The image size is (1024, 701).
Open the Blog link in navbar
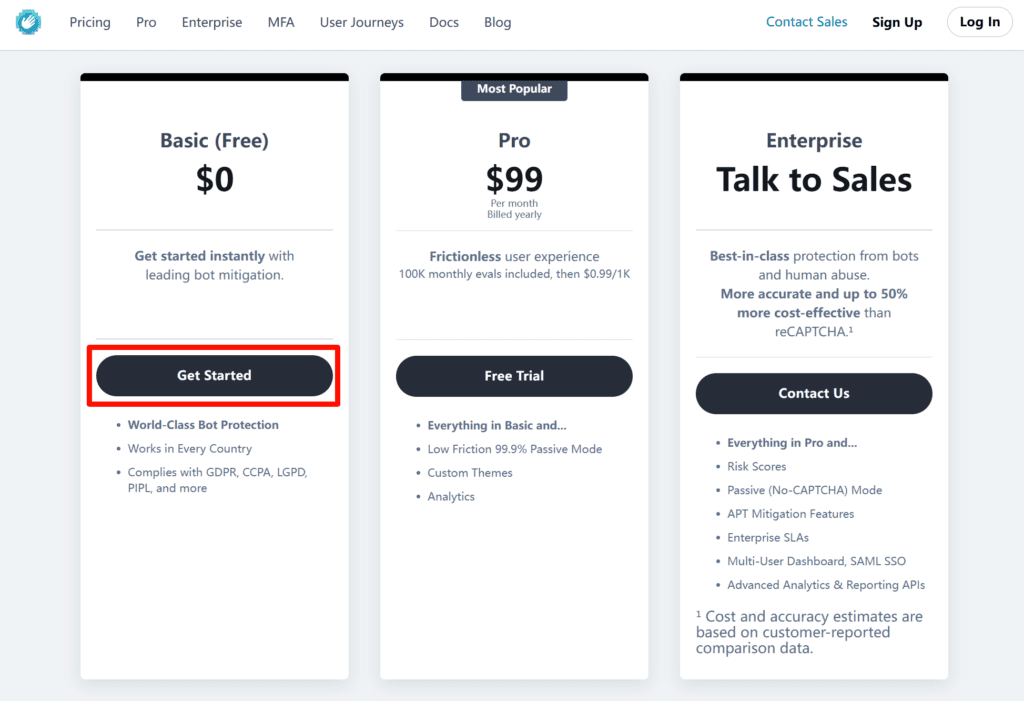(497, 22)
